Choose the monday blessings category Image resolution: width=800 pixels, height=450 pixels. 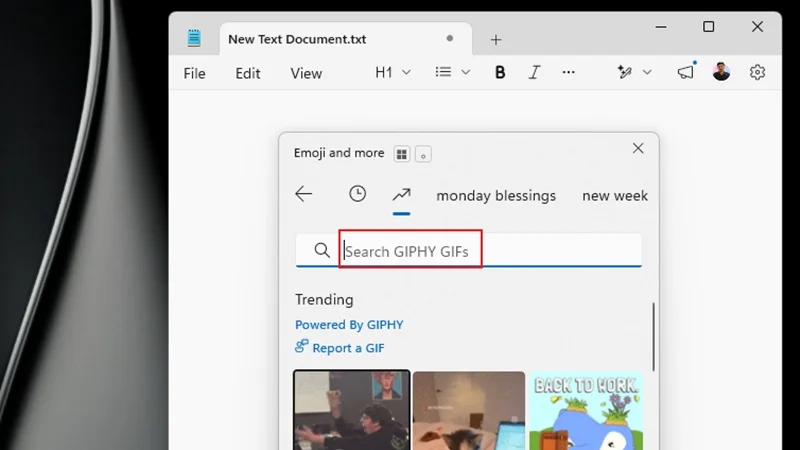496,195
